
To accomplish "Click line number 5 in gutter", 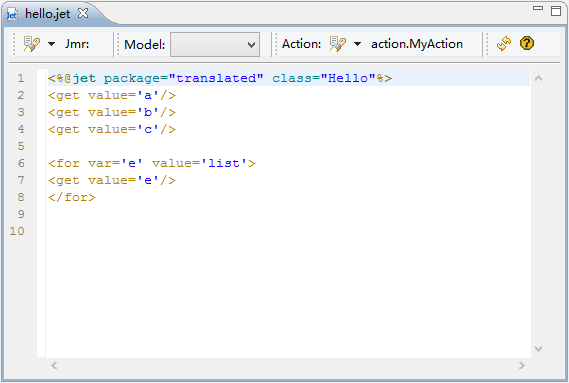I will pos(21,146).
